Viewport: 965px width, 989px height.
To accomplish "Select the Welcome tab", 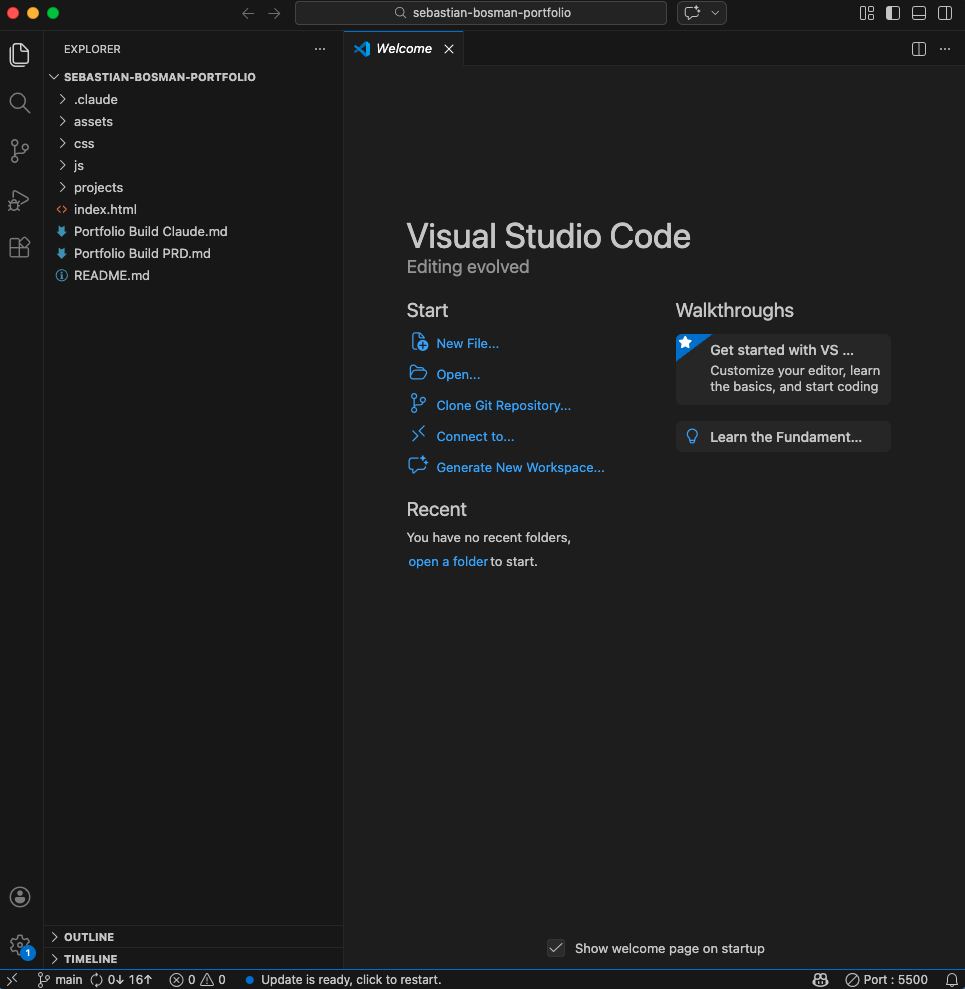I will point(404,48).
